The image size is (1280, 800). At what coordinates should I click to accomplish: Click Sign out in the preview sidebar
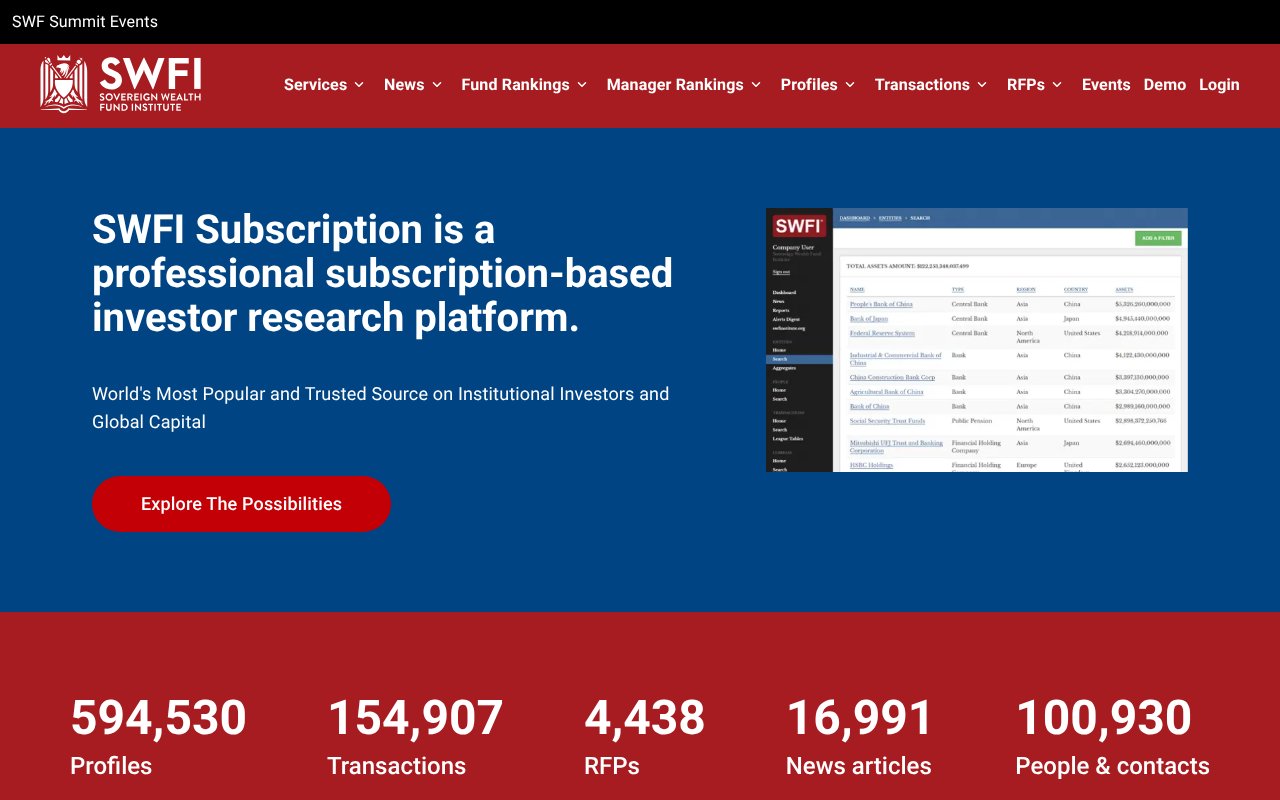[781, 272]
